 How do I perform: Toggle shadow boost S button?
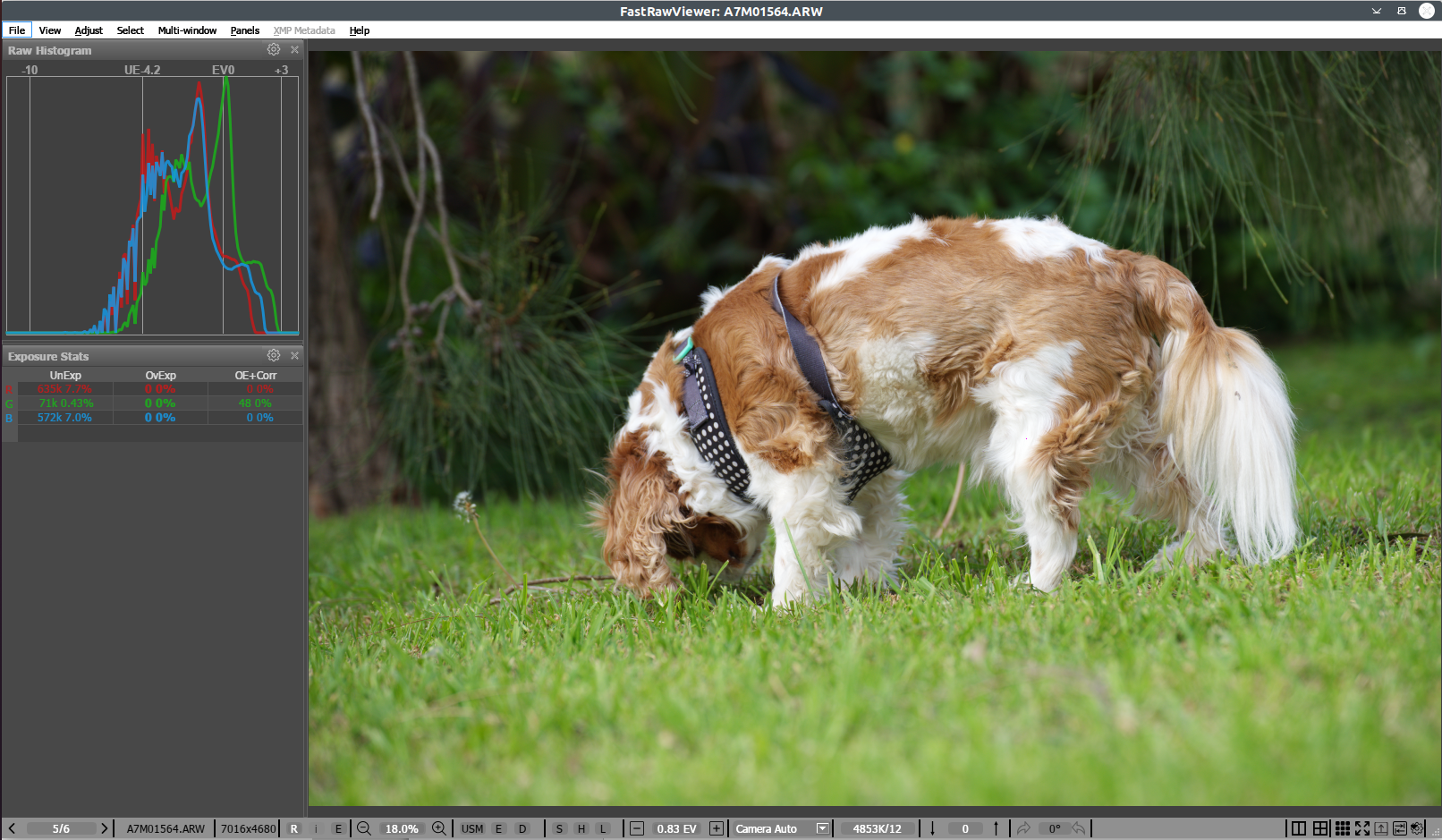click(x=559, y=828)
